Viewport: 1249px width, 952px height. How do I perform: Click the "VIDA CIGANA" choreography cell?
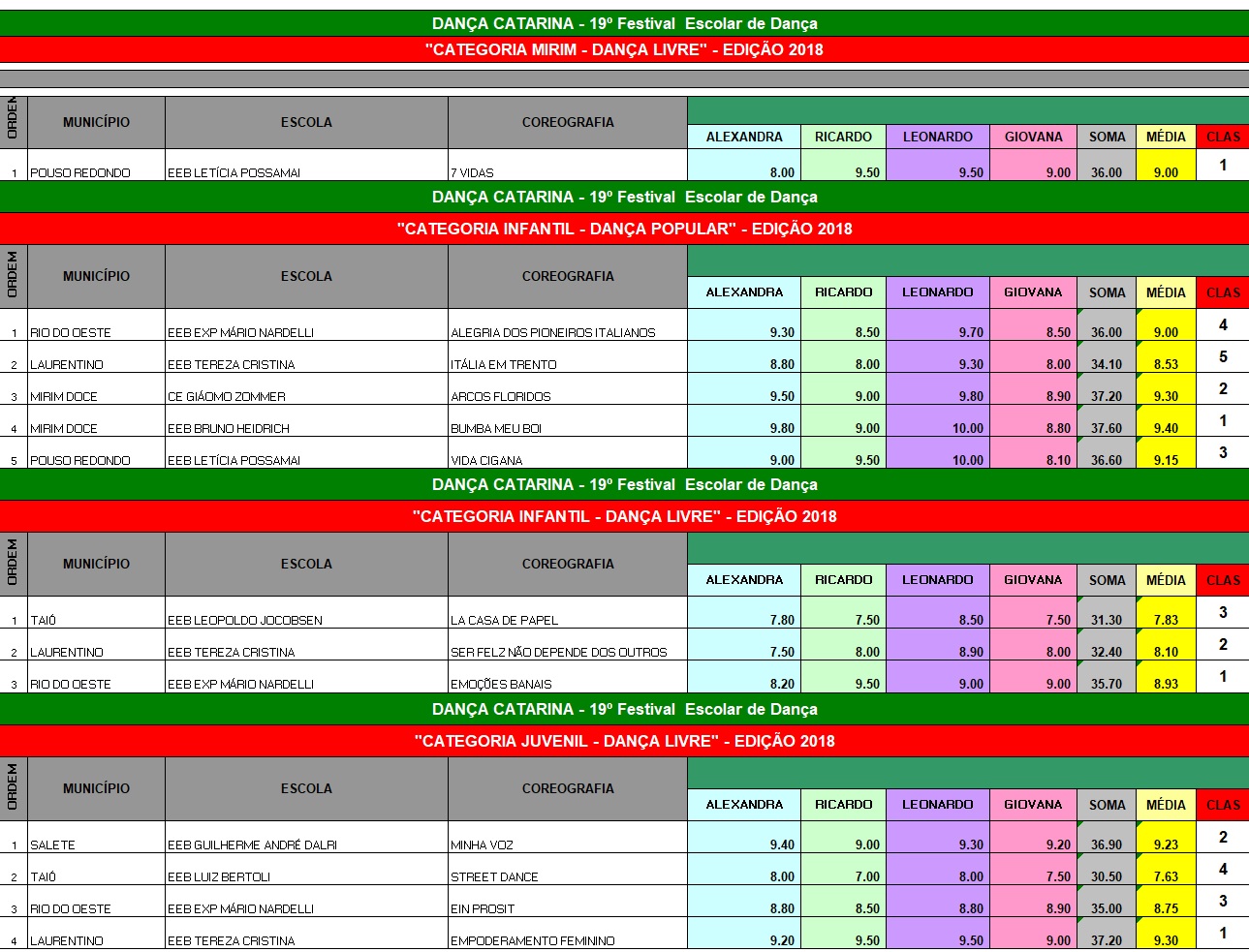tap(567, 454)
